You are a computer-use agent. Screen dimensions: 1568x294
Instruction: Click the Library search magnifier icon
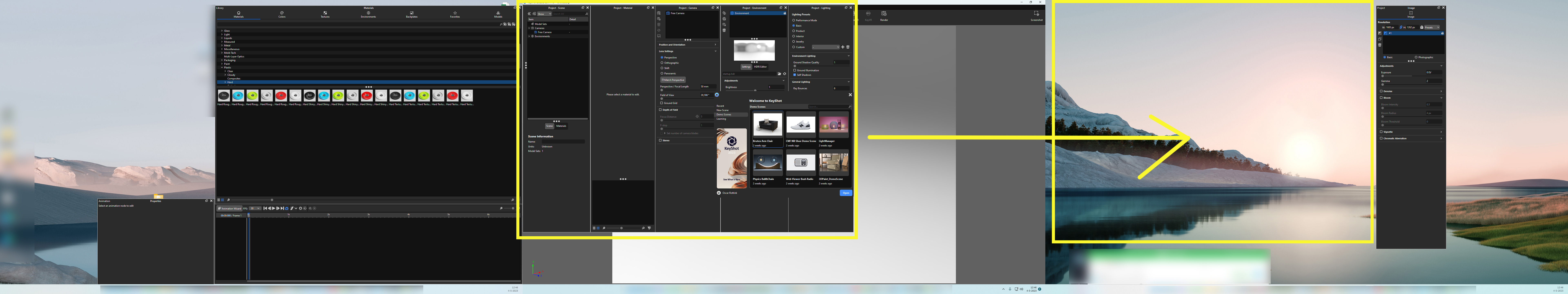pyautogui.click(x=501, y=24)
